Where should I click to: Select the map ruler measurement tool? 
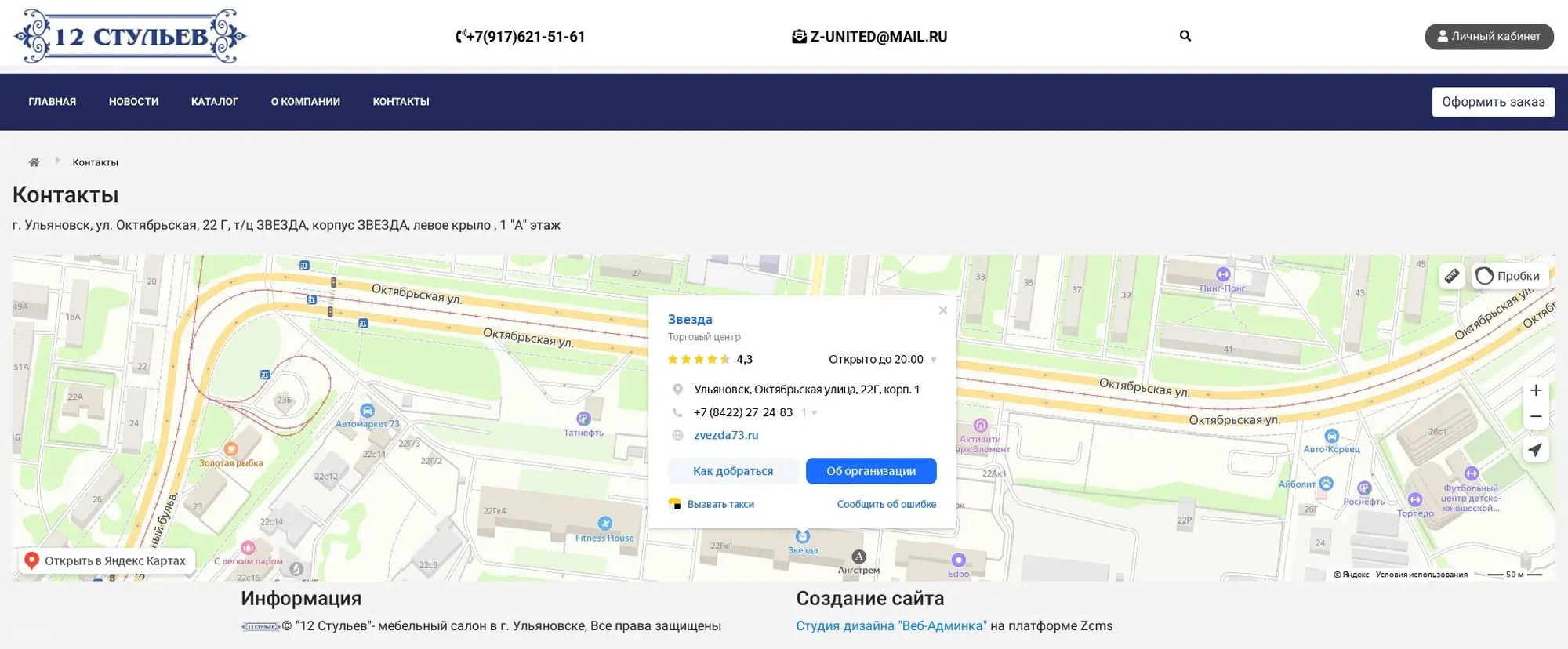click(x=1451, y=276)
